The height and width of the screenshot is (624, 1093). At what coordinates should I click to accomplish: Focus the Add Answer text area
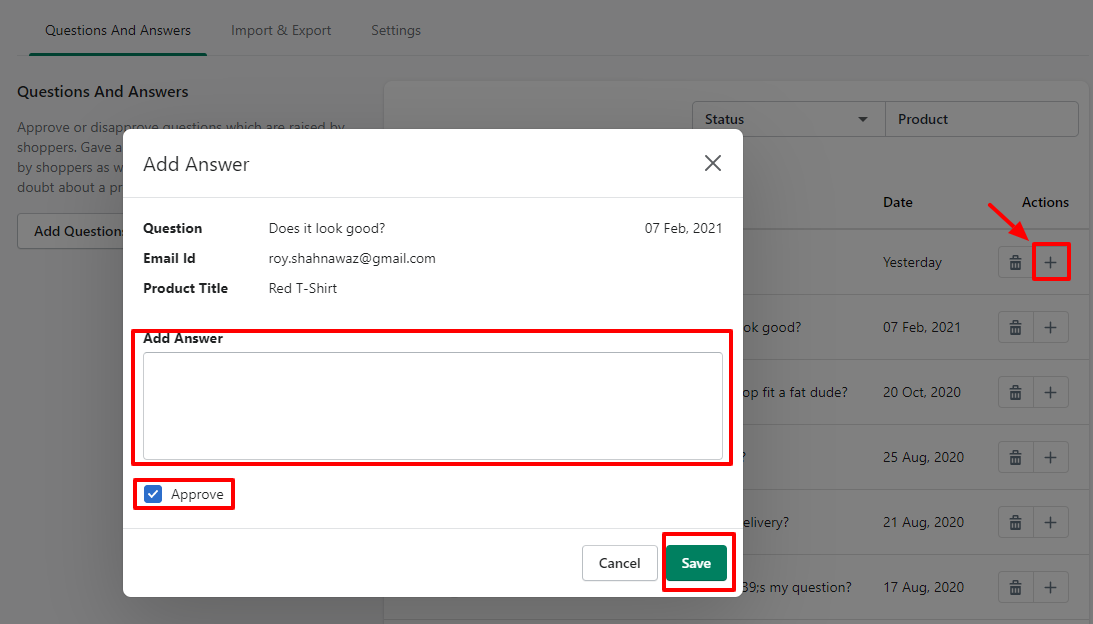coord(433,406)
